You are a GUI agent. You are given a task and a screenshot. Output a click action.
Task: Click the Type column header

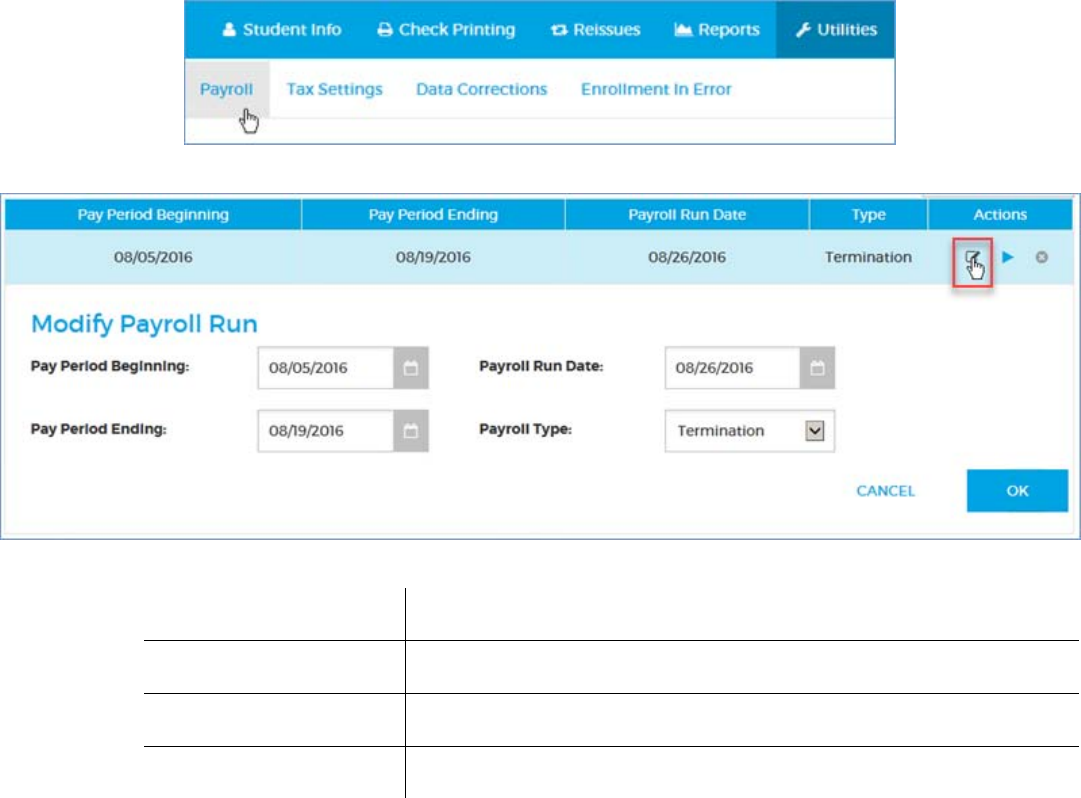(868, 214)
